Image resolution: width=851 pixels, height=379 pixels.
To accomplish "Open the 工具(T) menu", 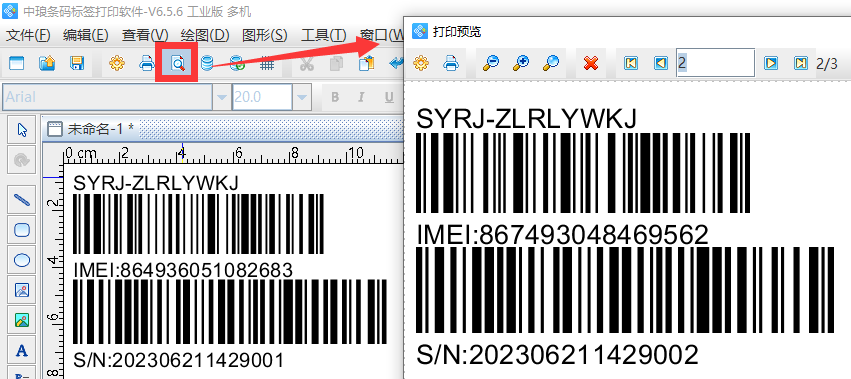I will click(x=323, y=35).
